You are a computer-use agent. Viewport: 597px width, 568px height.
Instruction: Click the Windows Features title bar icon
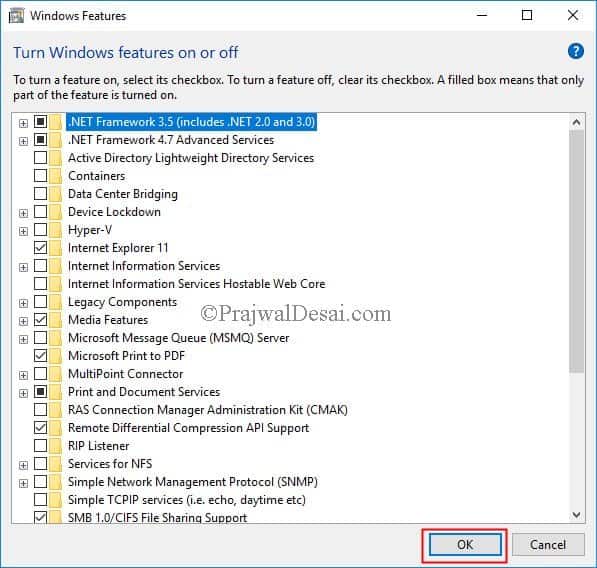point(16,16)
